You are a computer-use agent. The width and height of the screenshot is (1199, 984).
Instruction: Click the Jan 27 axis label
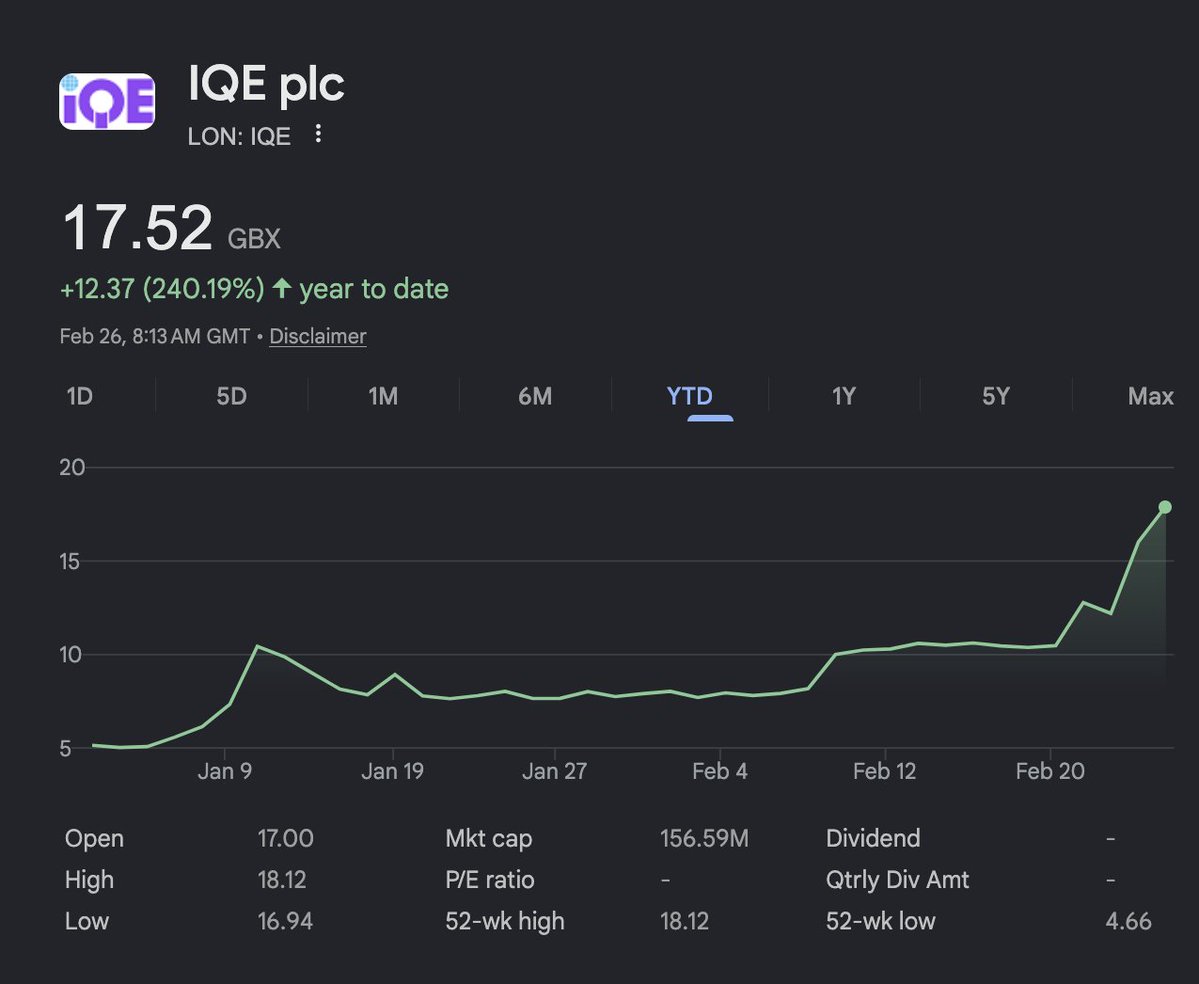pos(554,771)
